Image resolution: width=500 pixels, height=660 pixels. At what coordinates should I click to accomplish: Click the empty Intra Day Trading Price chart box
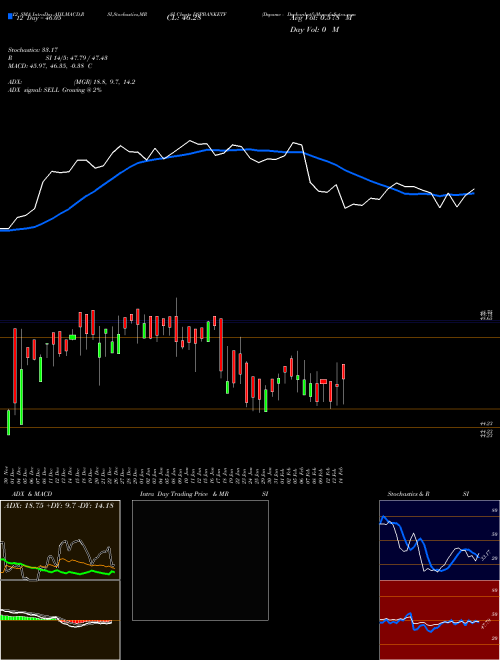(200, 560)
